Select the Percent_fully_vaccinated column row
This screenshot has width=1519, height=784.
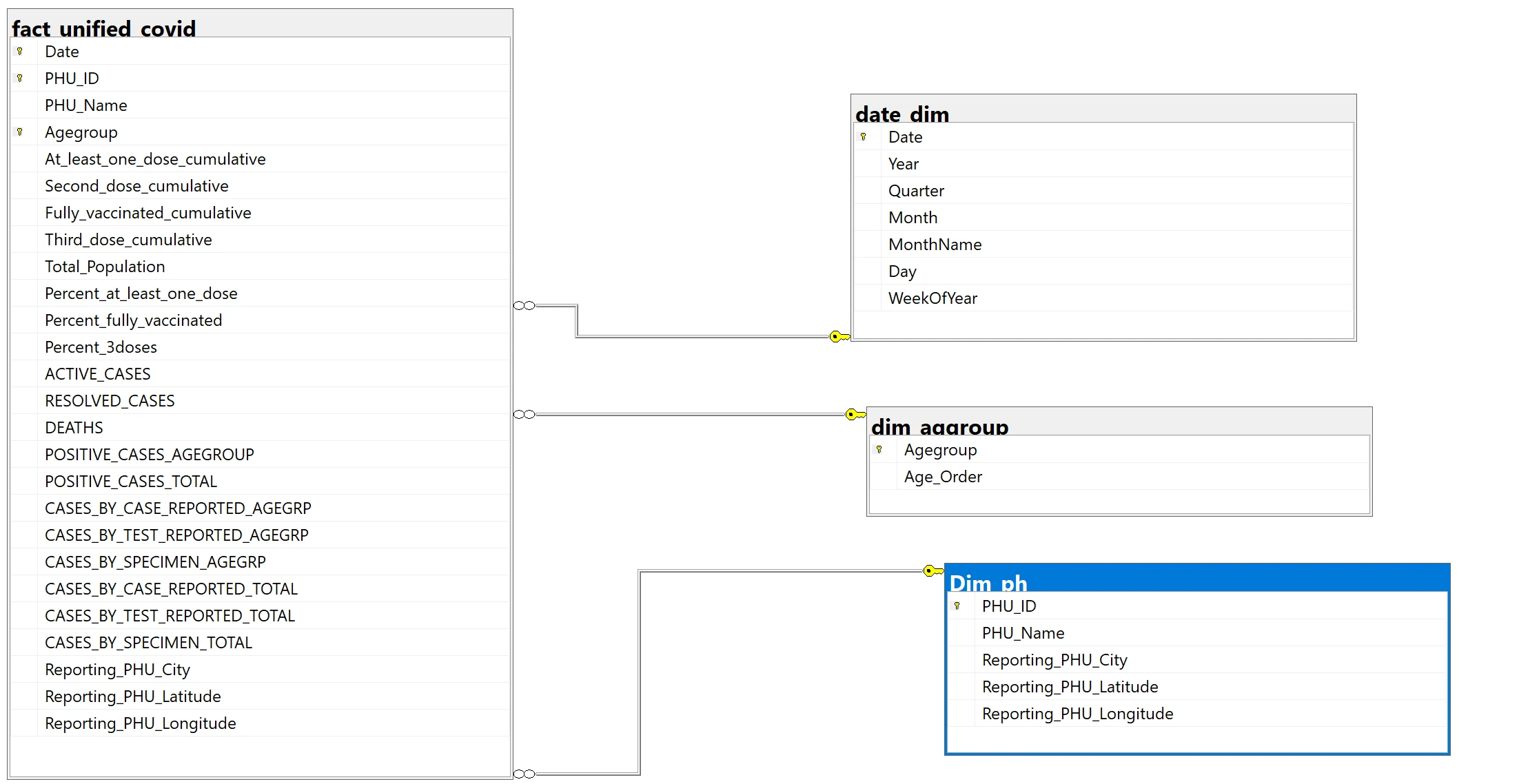click(134, 320)
